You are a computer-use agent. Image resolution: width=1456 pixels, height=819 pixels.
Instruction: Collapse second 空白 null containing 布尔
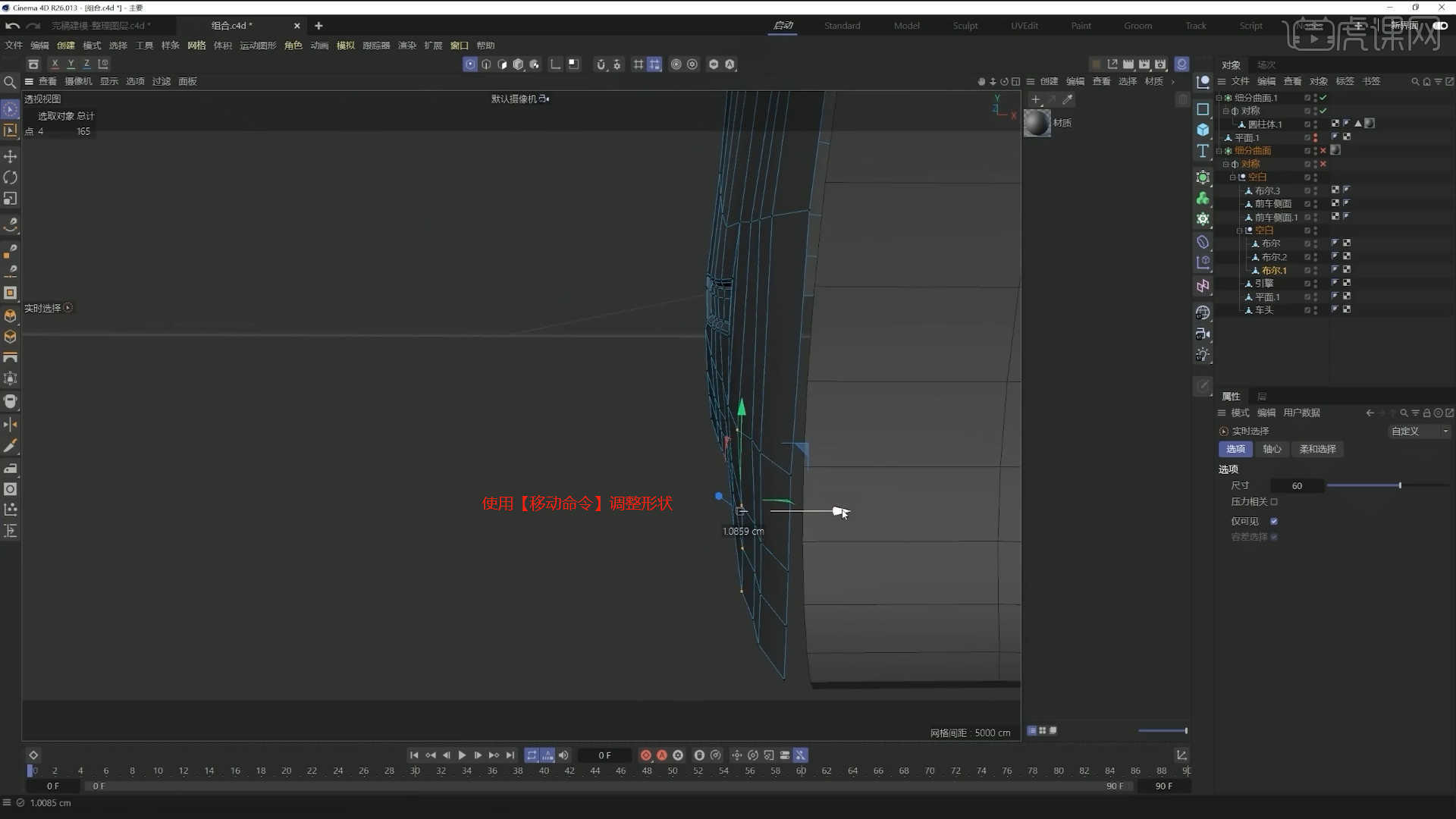point(1239,231)
